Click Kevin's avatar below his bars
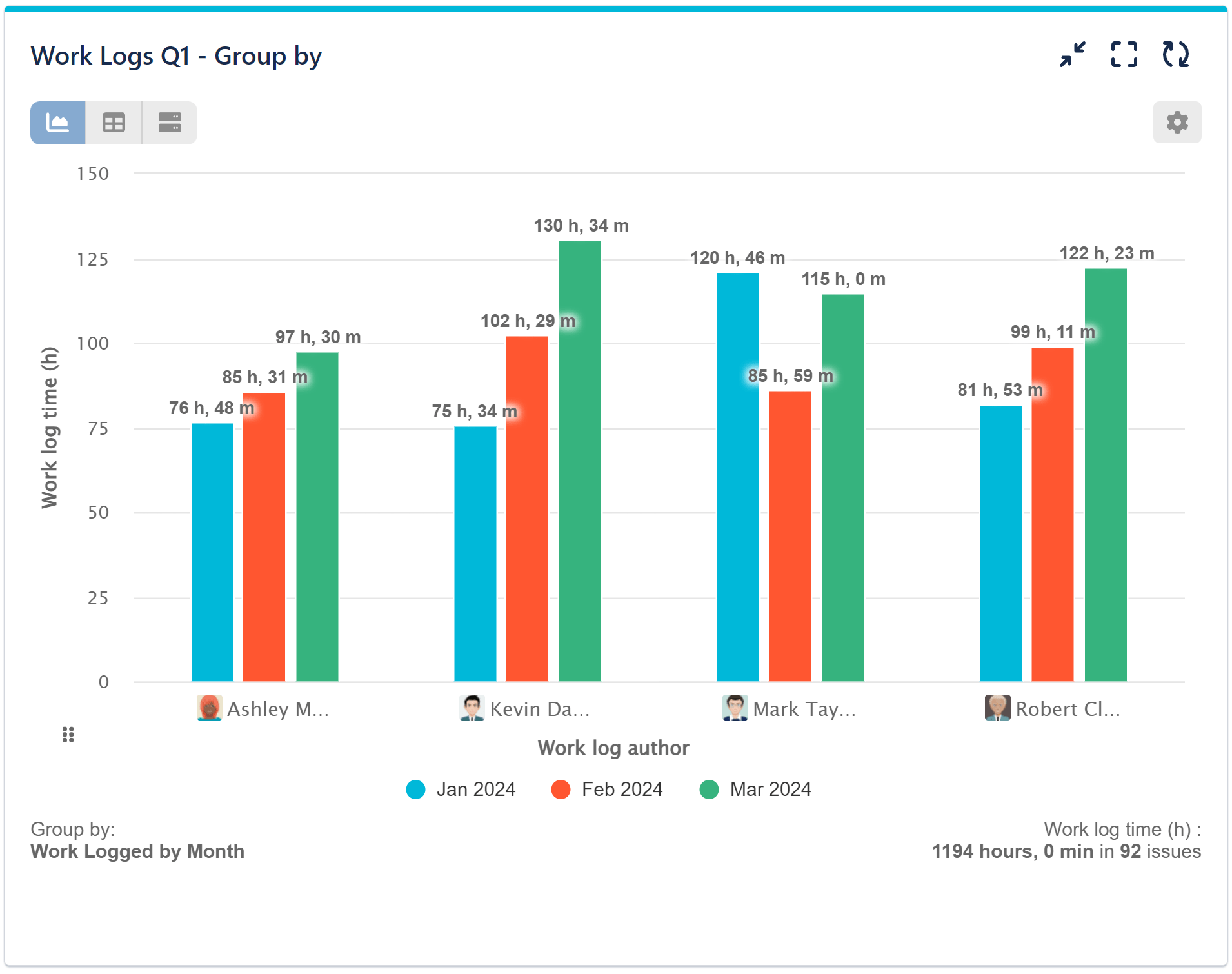The image size is (1232, 974). (x=472, y=708)
